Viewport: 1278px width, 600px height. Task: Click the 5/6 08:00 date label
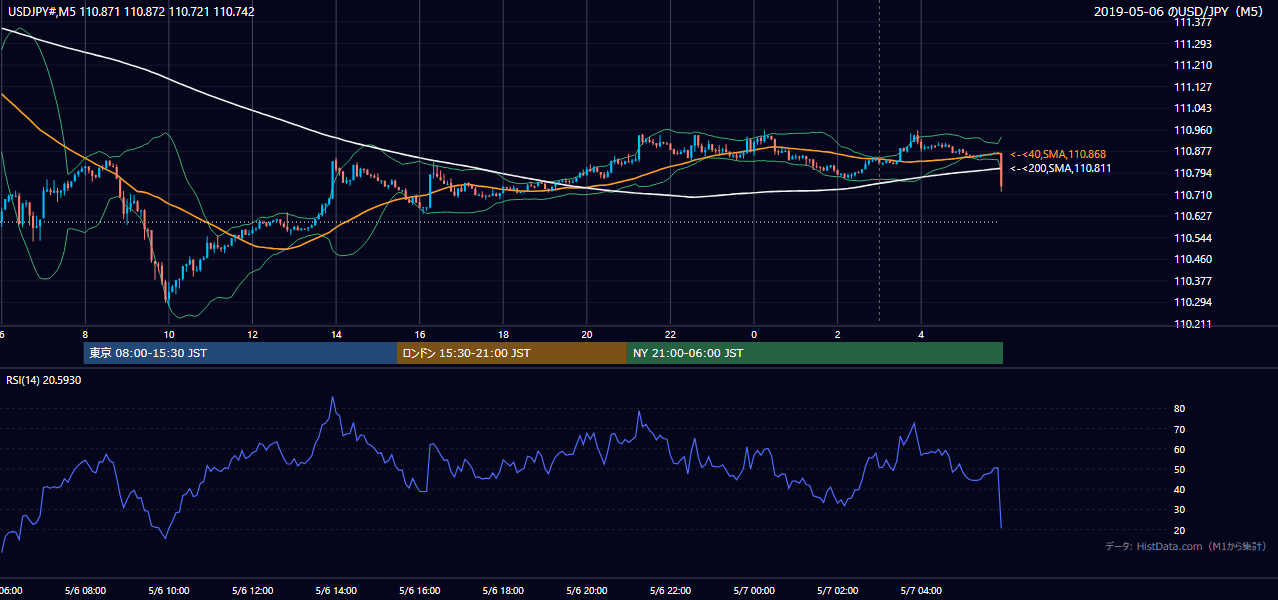(85, 591)
